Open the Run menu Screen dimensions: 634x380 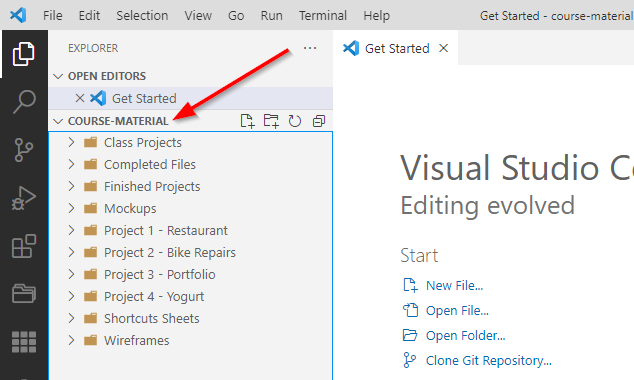(x=271, y=15)
